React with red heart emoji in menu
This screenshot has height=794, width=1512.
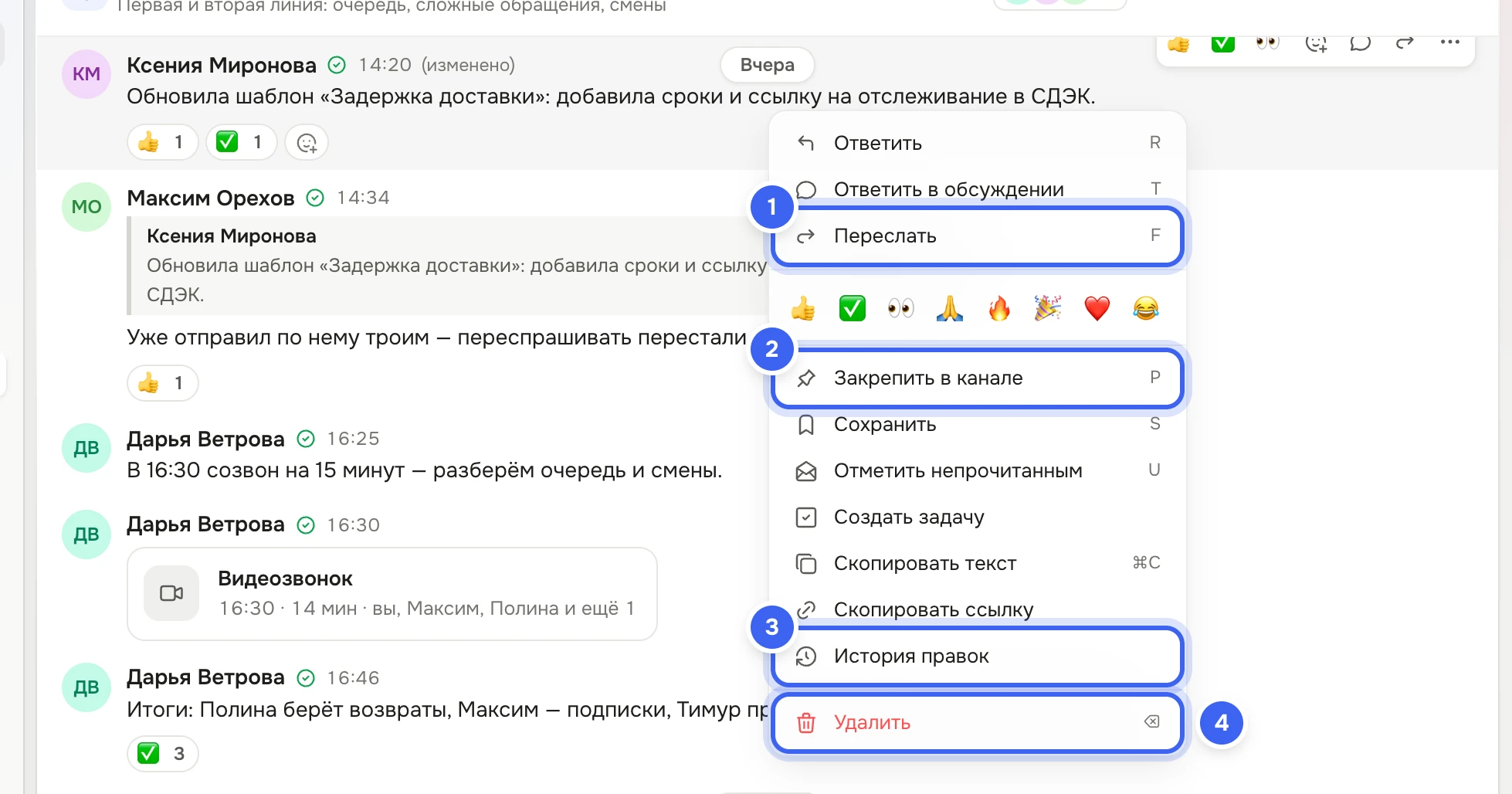[1097, 308]
